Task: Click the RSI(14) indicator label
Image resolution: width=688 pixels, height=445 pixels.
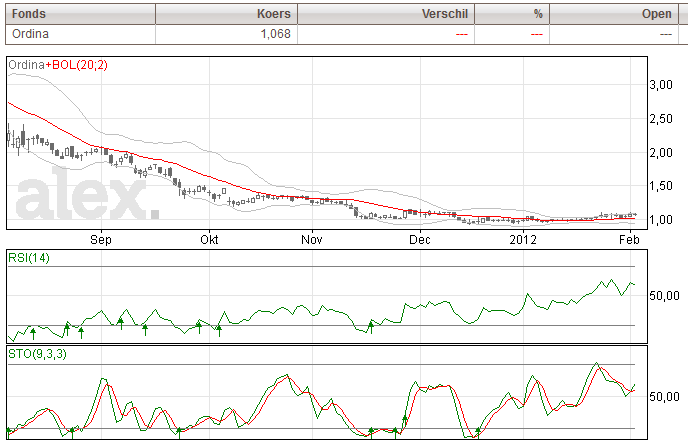Action: click(x=29, y=258)
